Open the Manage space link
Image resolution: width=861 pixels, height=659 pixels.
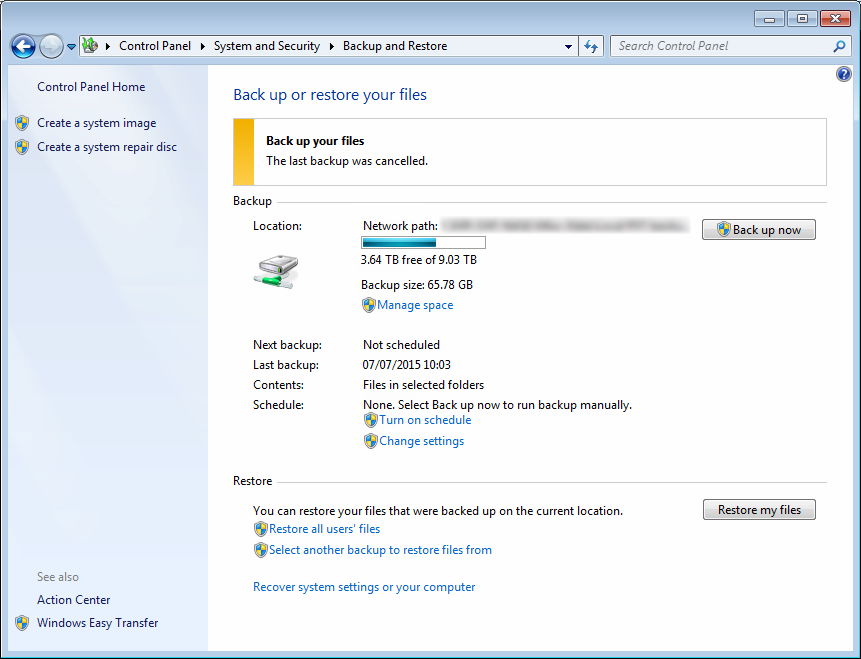pos(415,305)
